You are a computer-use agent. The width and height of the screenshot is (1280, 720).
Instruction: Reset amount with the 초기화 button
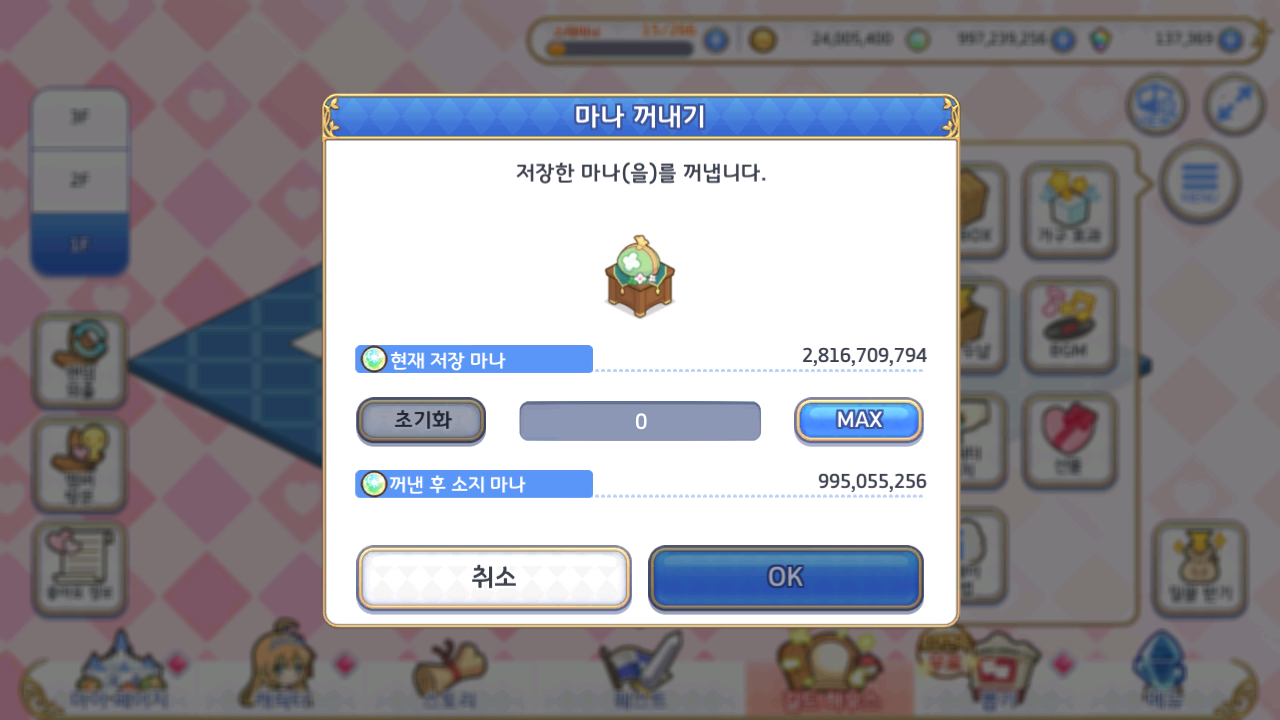coord(421,420)
